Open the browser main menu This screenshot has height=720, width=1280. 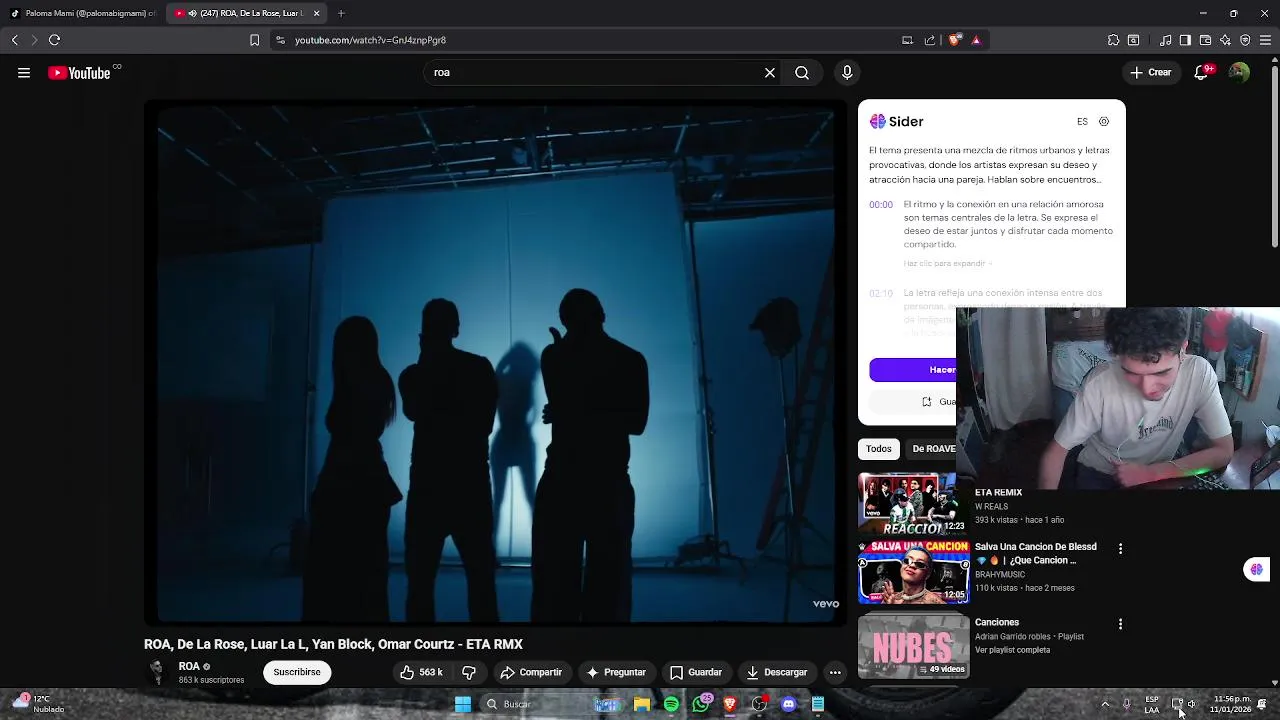tap(1265, 40)
